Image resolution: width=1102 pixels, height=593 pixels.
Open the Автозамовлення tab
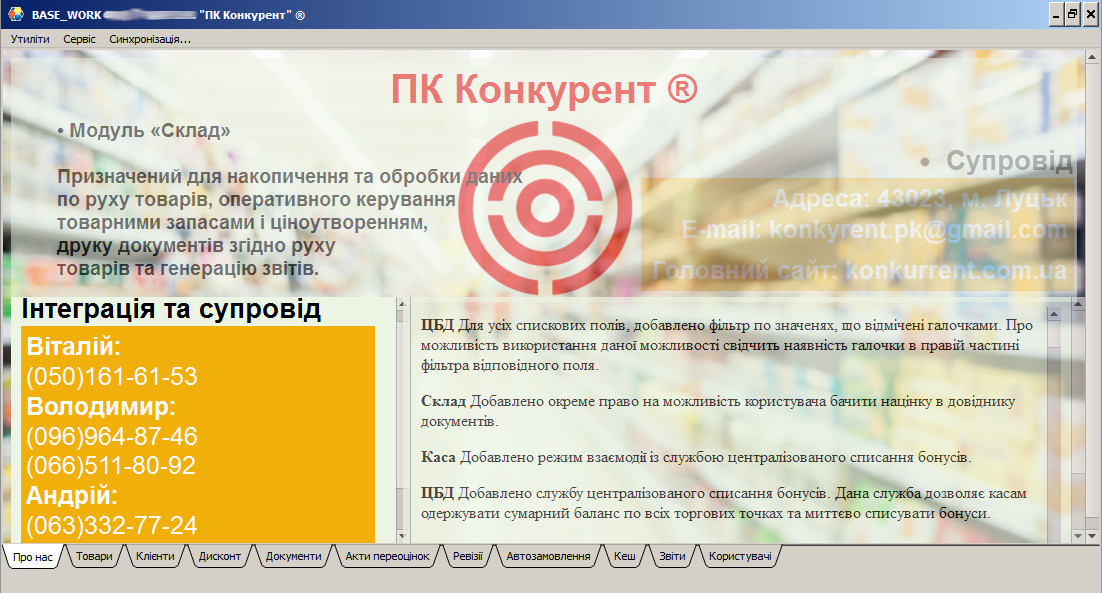pyautogui.click(x=548, y=556)
